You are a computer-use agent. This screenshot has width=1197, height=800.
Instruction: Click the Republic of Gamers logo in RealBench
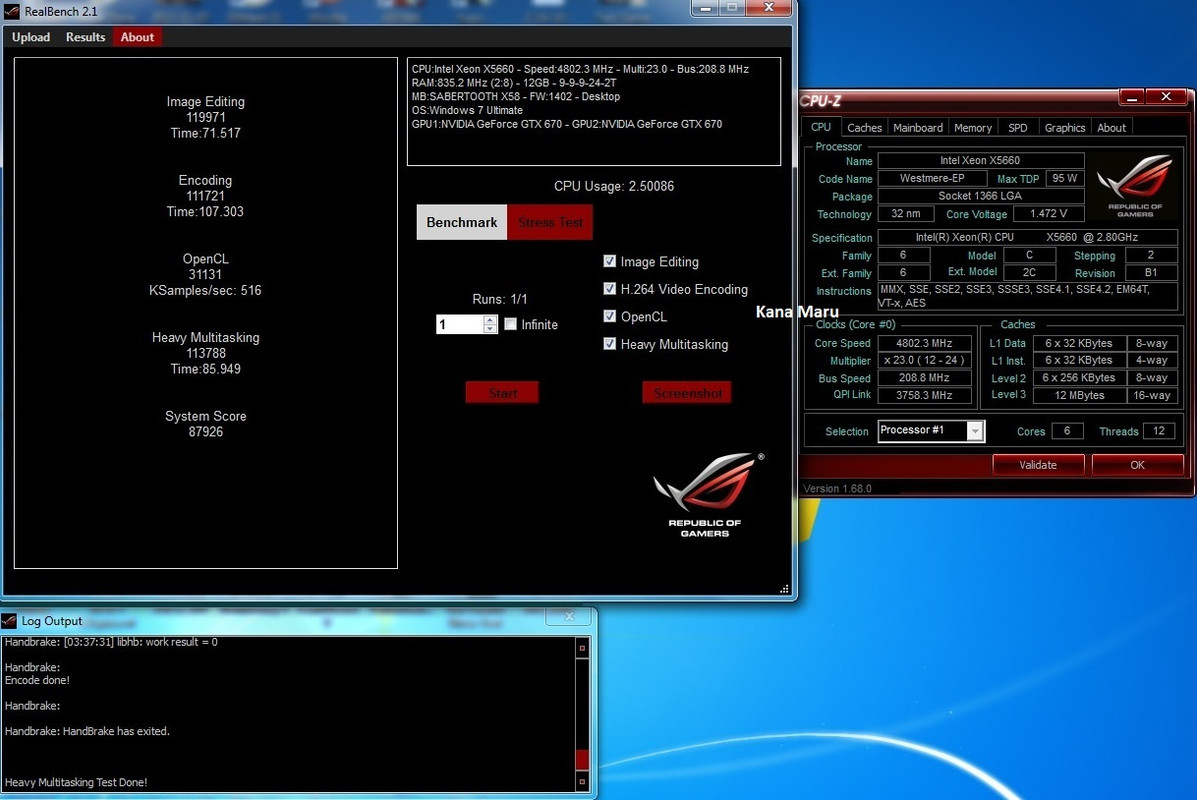pos(707,495)
